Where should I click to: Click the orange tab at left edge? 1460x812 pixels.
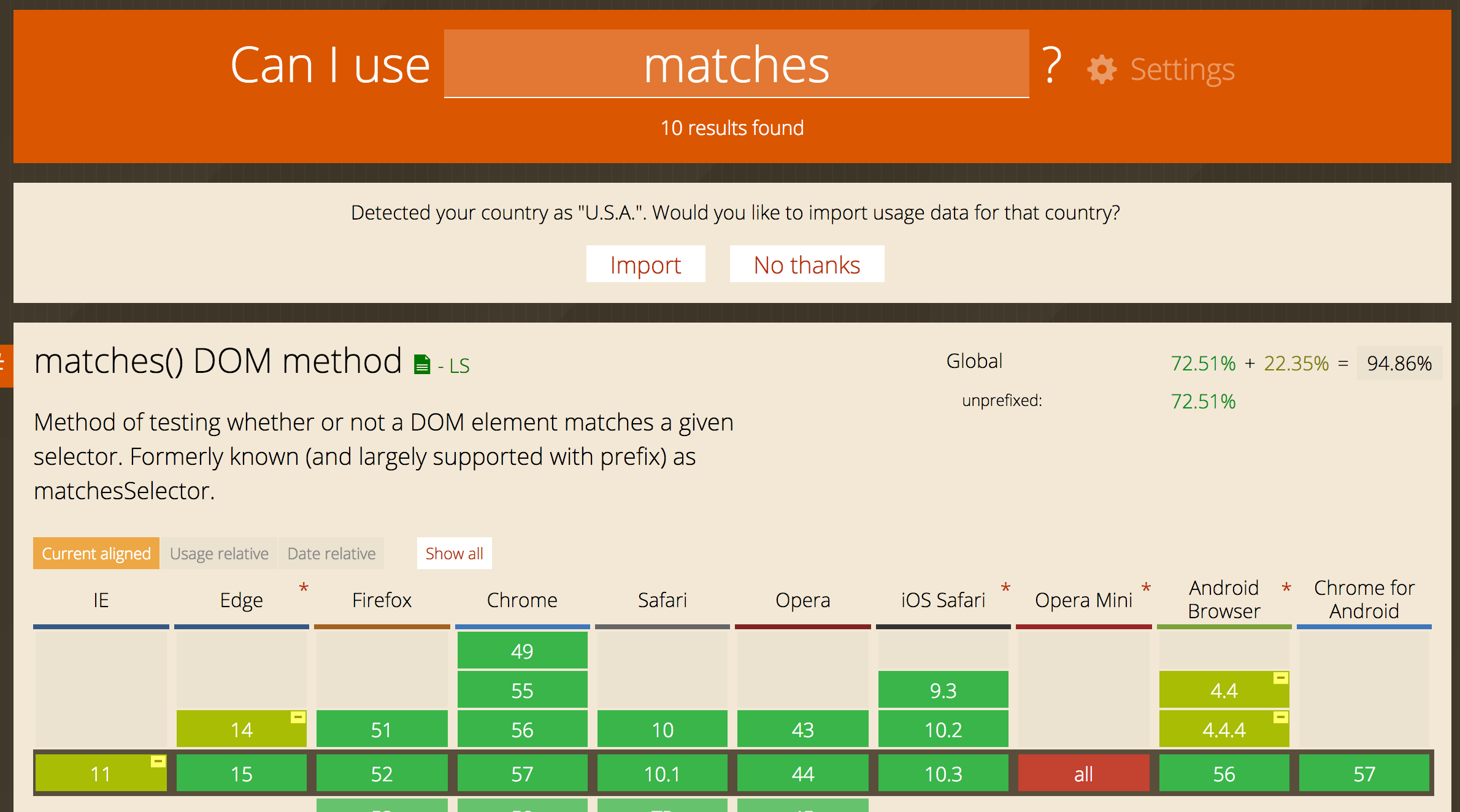coord(6,366)
